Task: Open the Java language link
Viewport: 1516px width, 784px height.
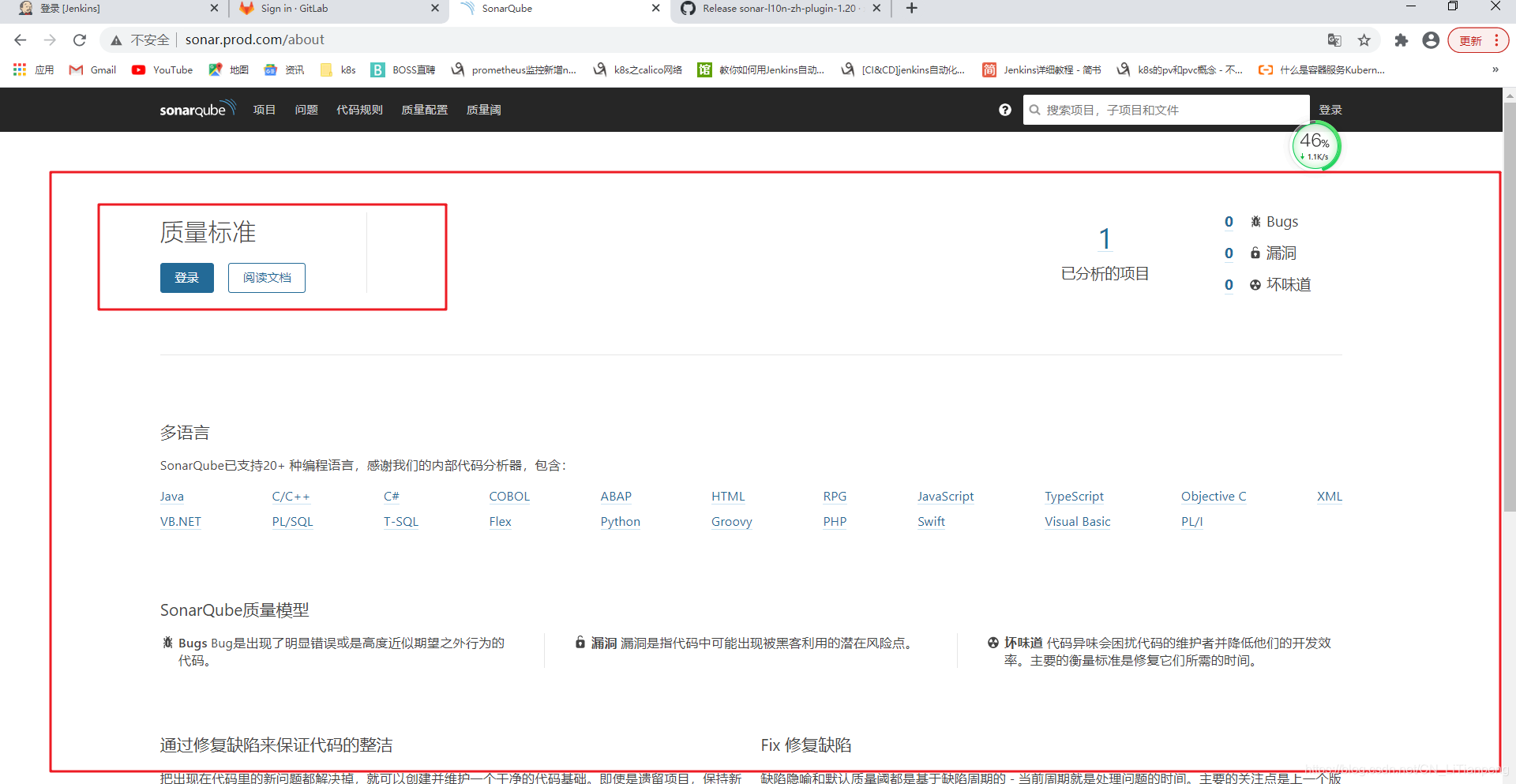Action: [172, 497]
